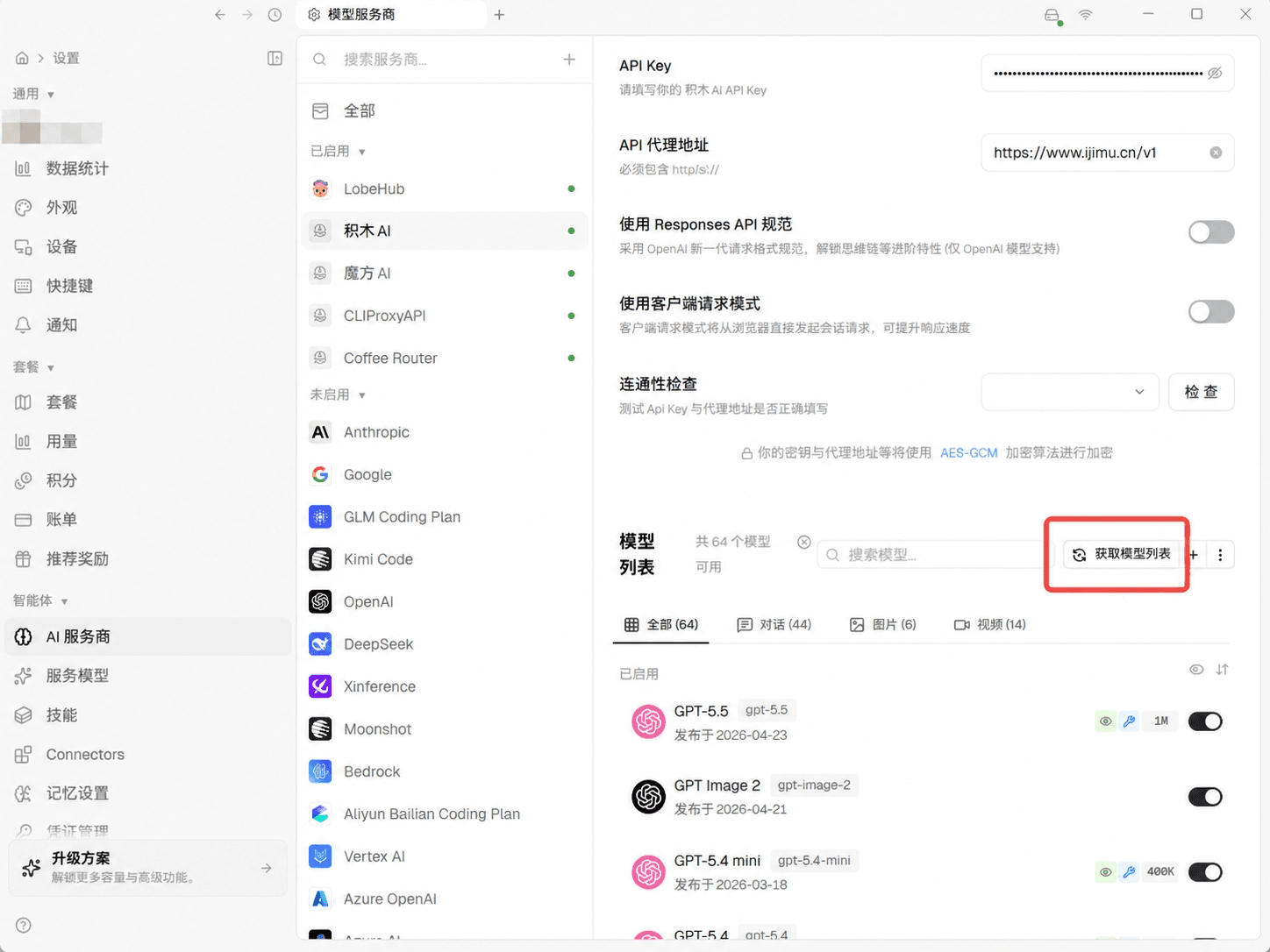
Task: Click sort icon in enabled models header
Action: point(1223,670)
